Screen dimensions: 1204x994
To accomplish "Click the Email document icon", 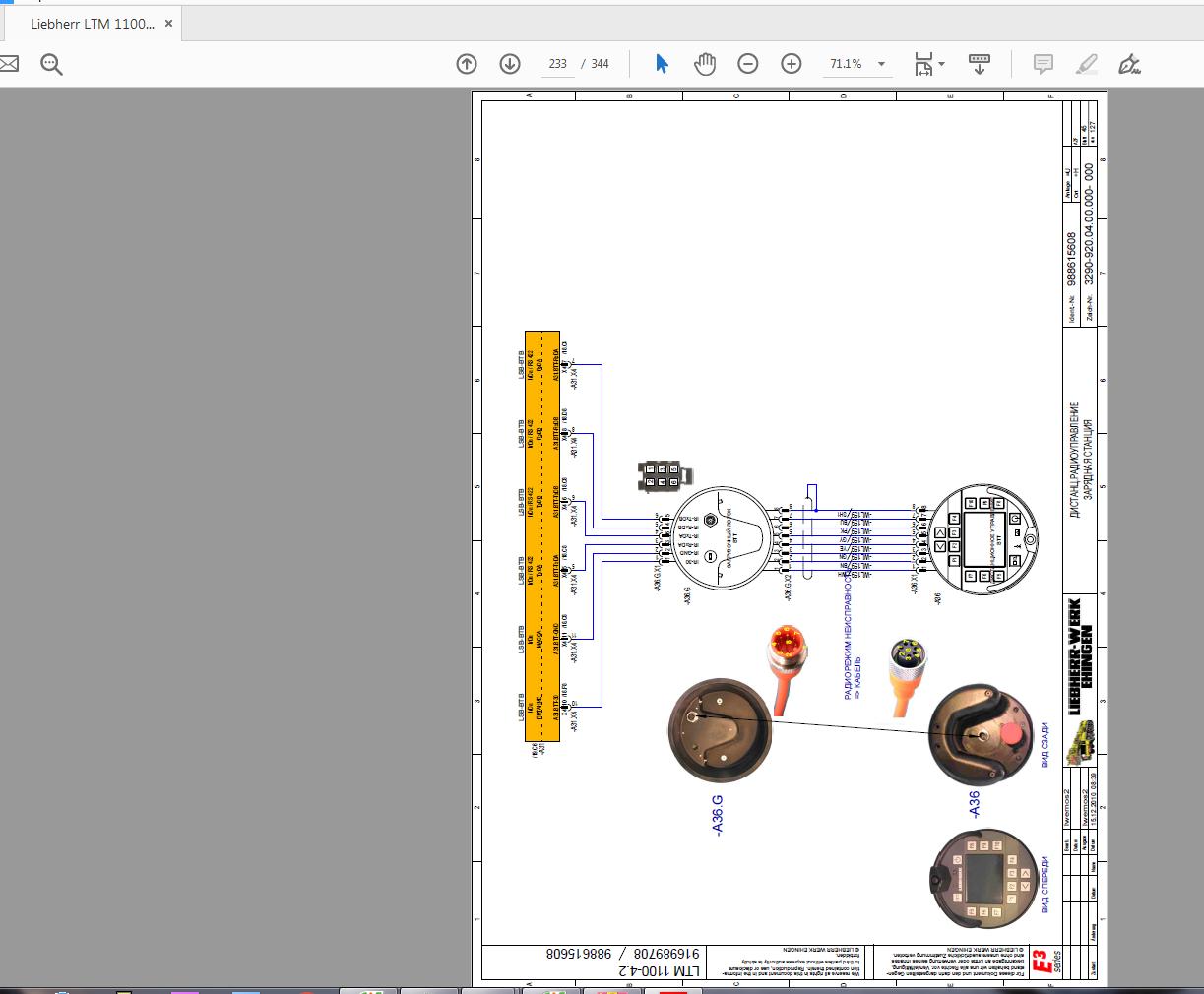I will (x=9, y=63).
